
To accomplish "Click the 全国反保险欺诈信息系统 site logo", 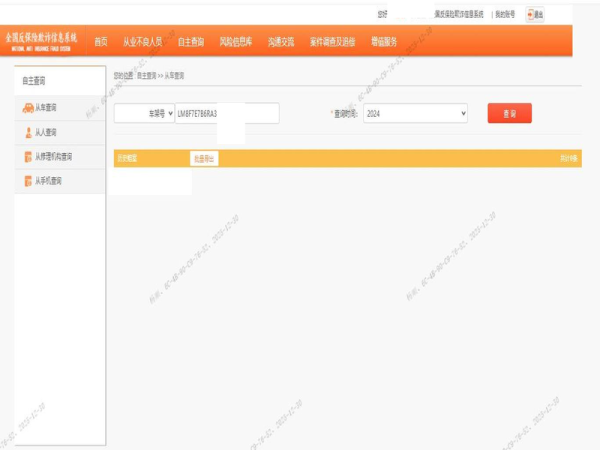I will 38,40.
